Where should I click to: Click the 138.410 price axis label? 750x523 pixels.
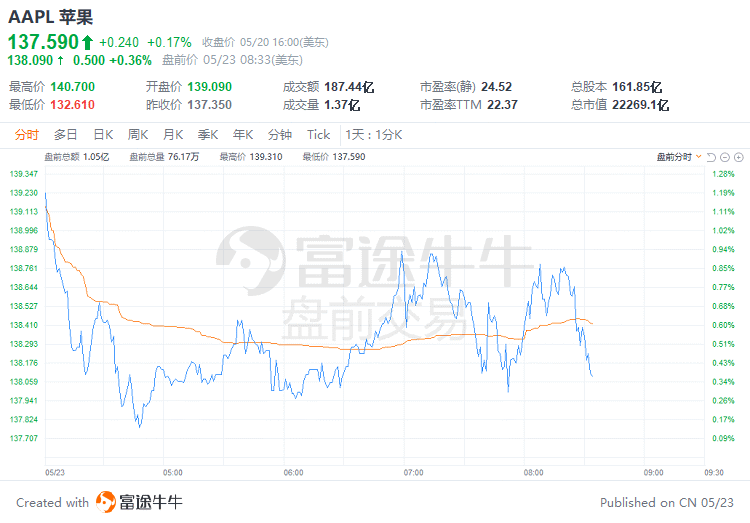[23, 325]
